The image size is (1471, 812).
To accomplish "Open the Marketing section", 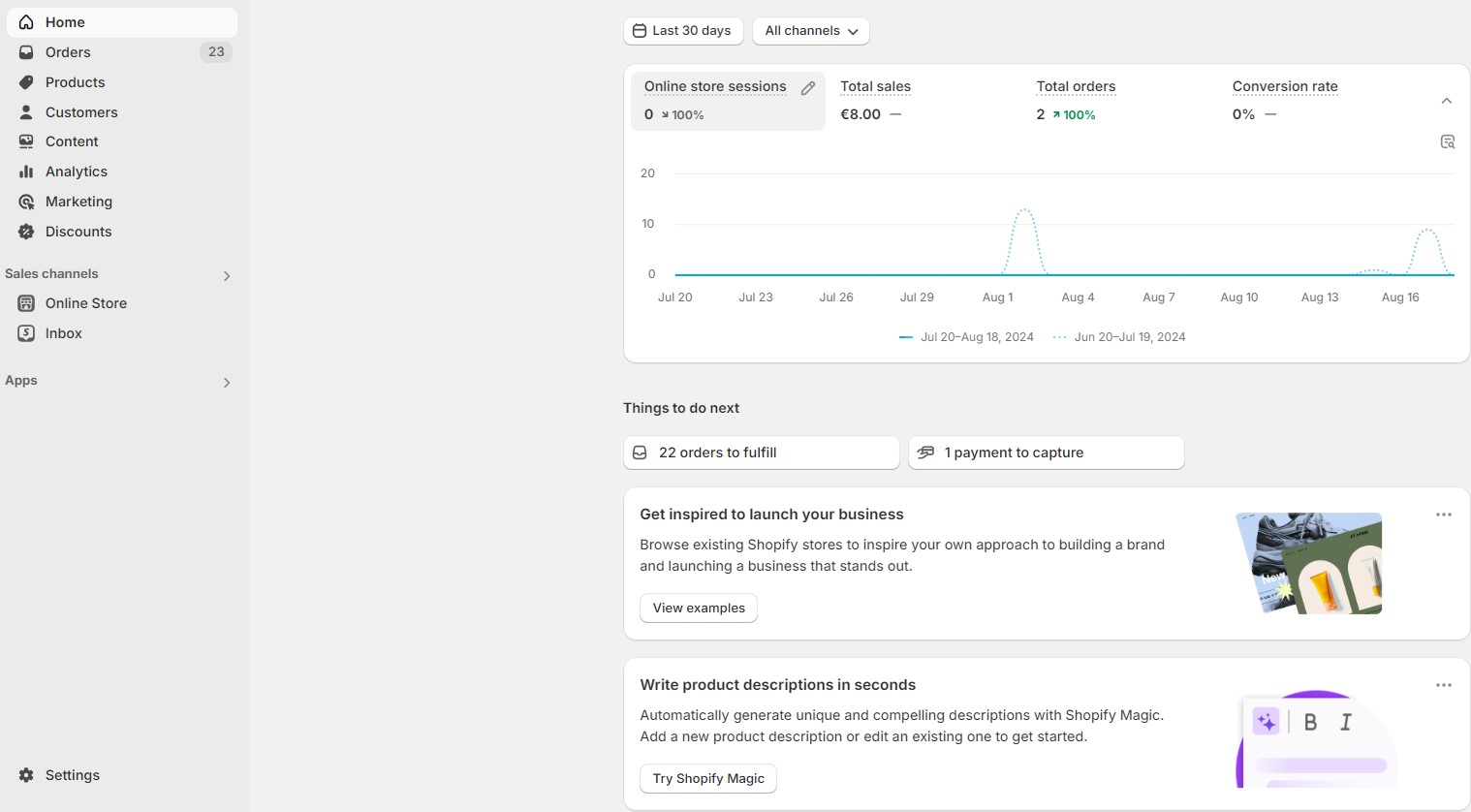I will (x=78, y=201).
